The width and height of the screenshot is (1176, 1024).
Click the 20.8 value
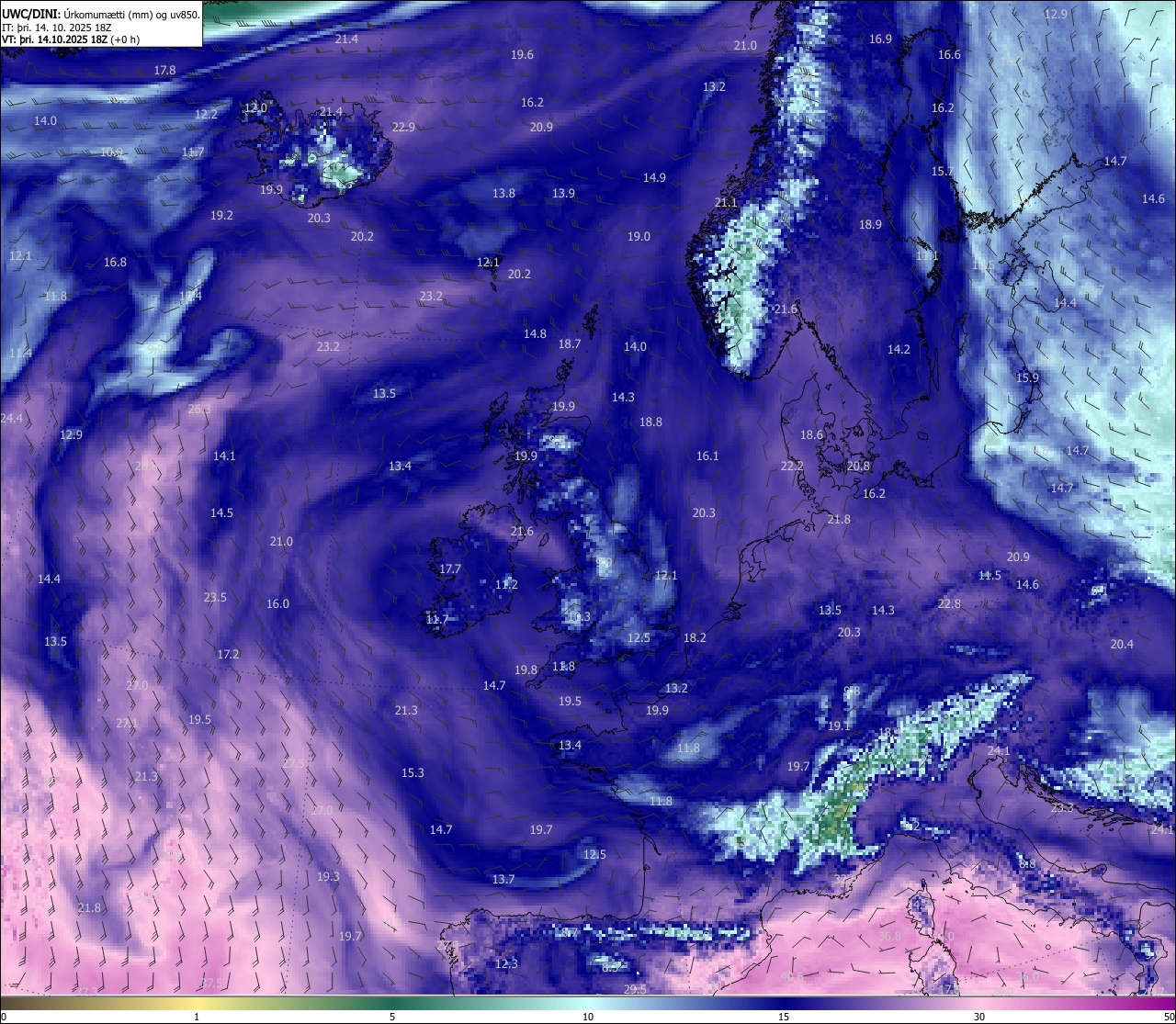[858, 467]
